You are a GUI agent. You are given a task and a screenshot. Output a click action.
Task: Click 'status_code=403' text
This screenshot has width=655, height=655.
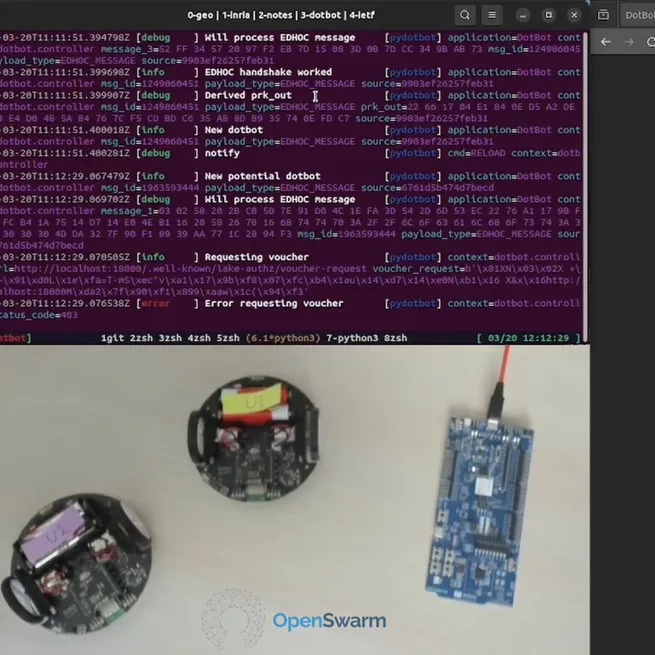coord(39,315)
